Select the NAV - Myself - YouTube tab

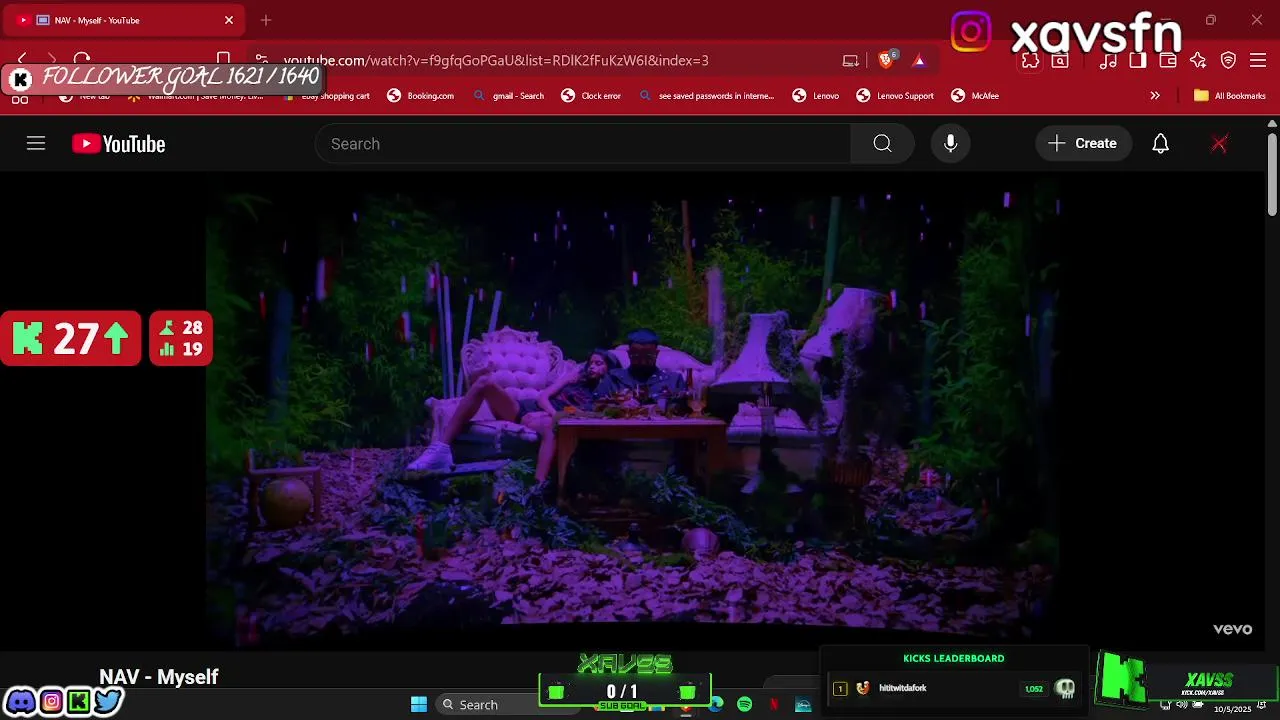125,20
